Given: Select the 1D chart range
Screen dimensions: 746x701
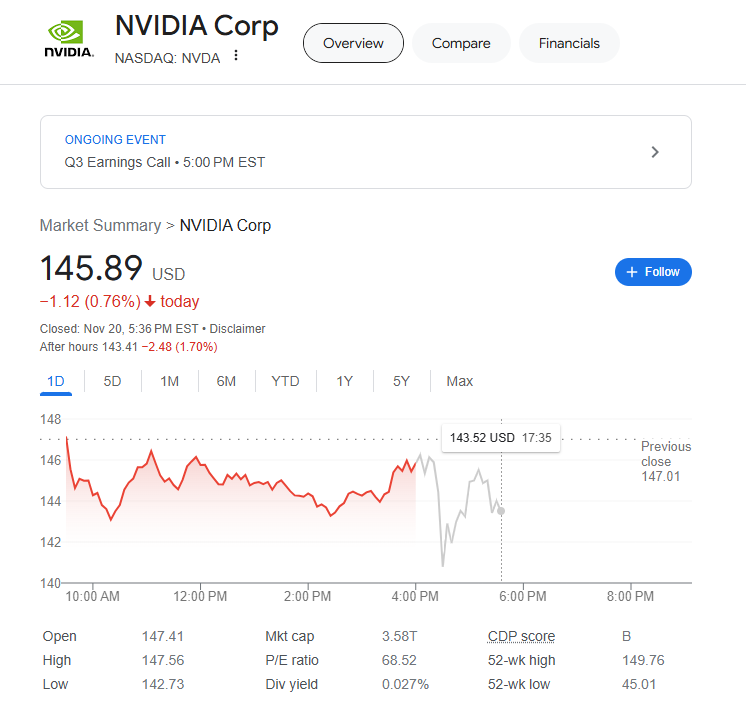Looking at the screenshot, I should [56, 381].
